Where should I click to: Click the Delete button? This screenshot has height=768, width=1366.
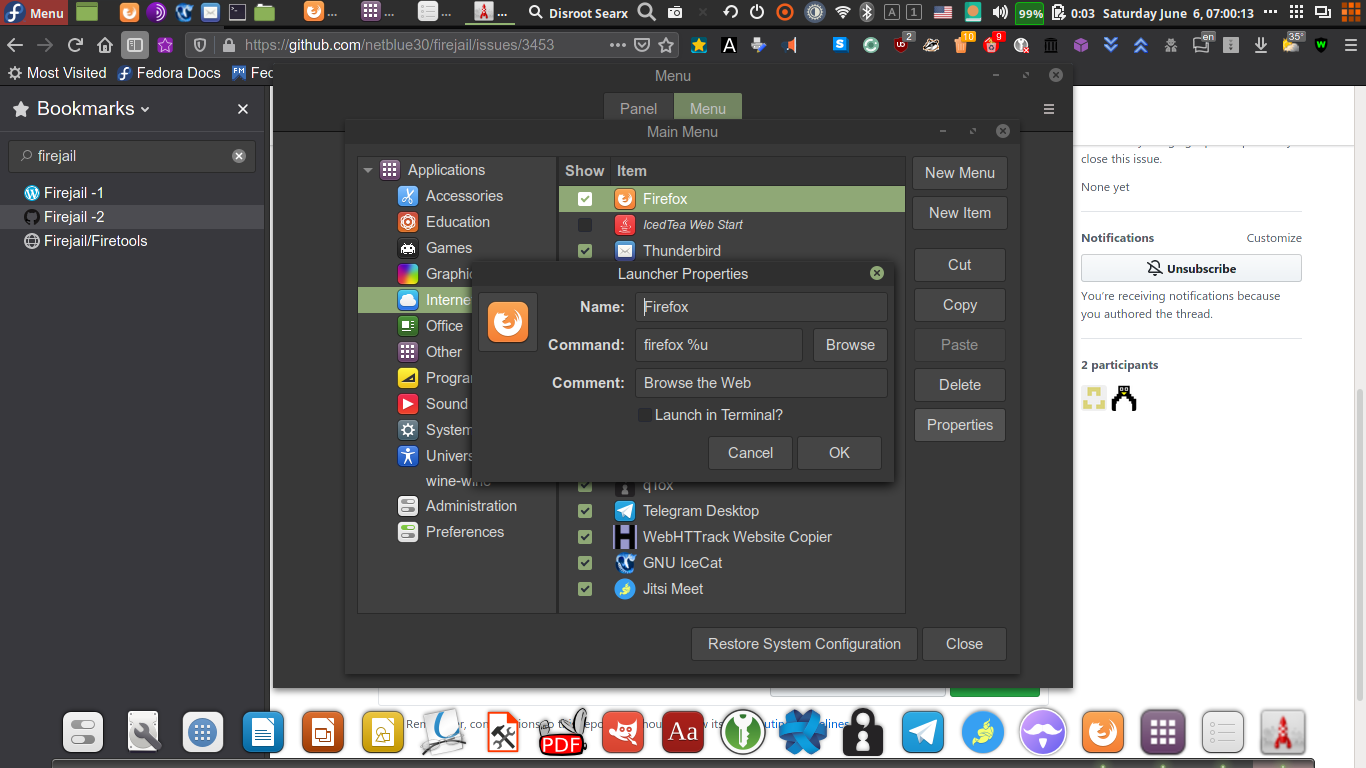pos(960,385)
